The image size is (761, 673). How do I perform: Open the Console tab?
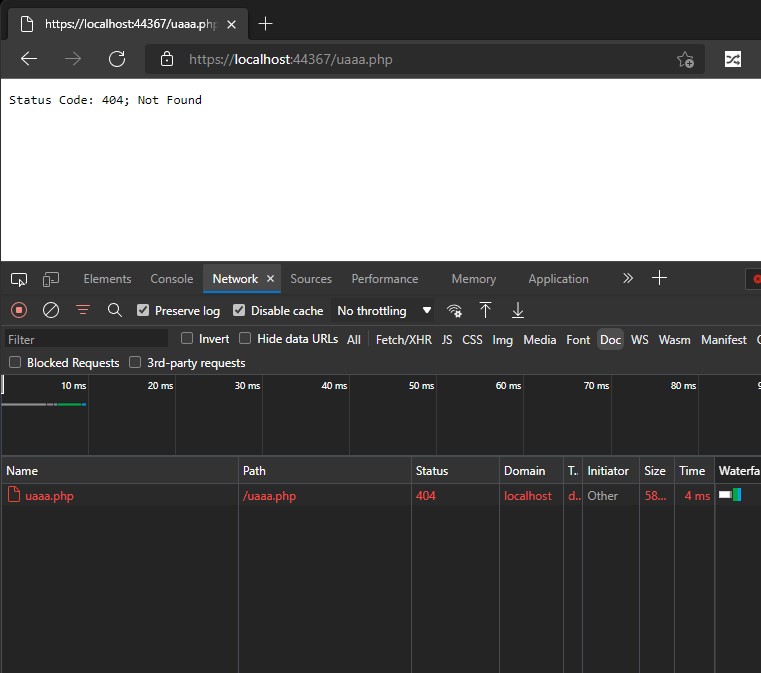tap(172, 279)
